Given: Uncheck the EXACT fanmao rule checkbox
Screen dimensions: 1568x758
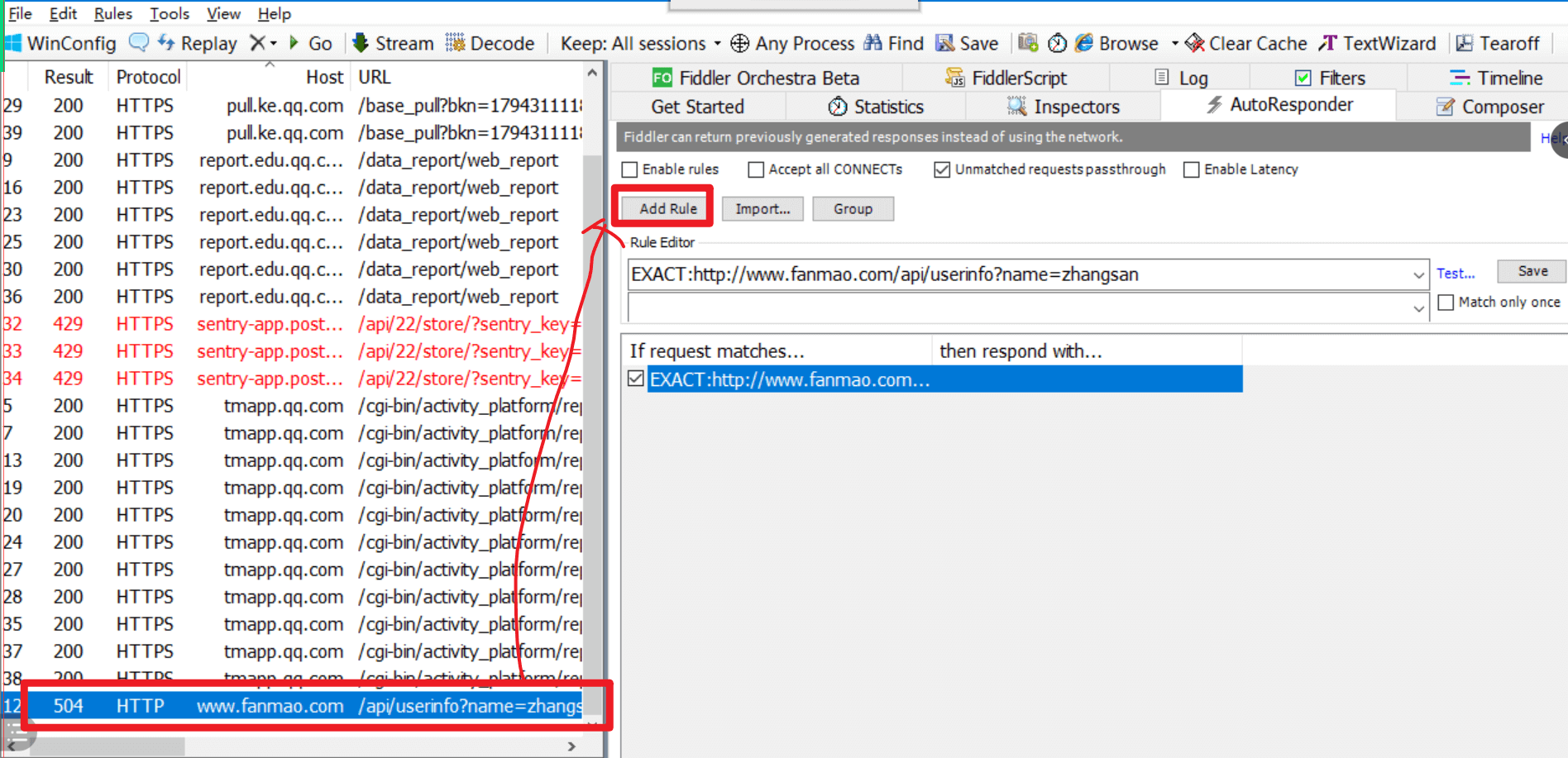Looking at the screenshot, I should (636, 379).
